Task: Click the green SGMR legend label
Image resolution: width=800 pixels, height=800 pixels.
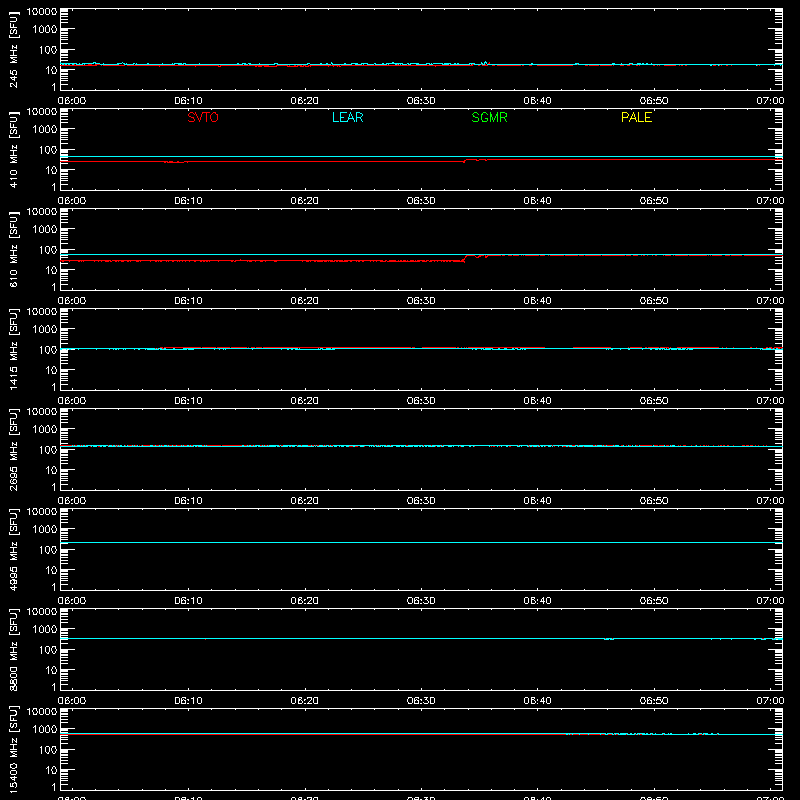Action: point(489,117)
